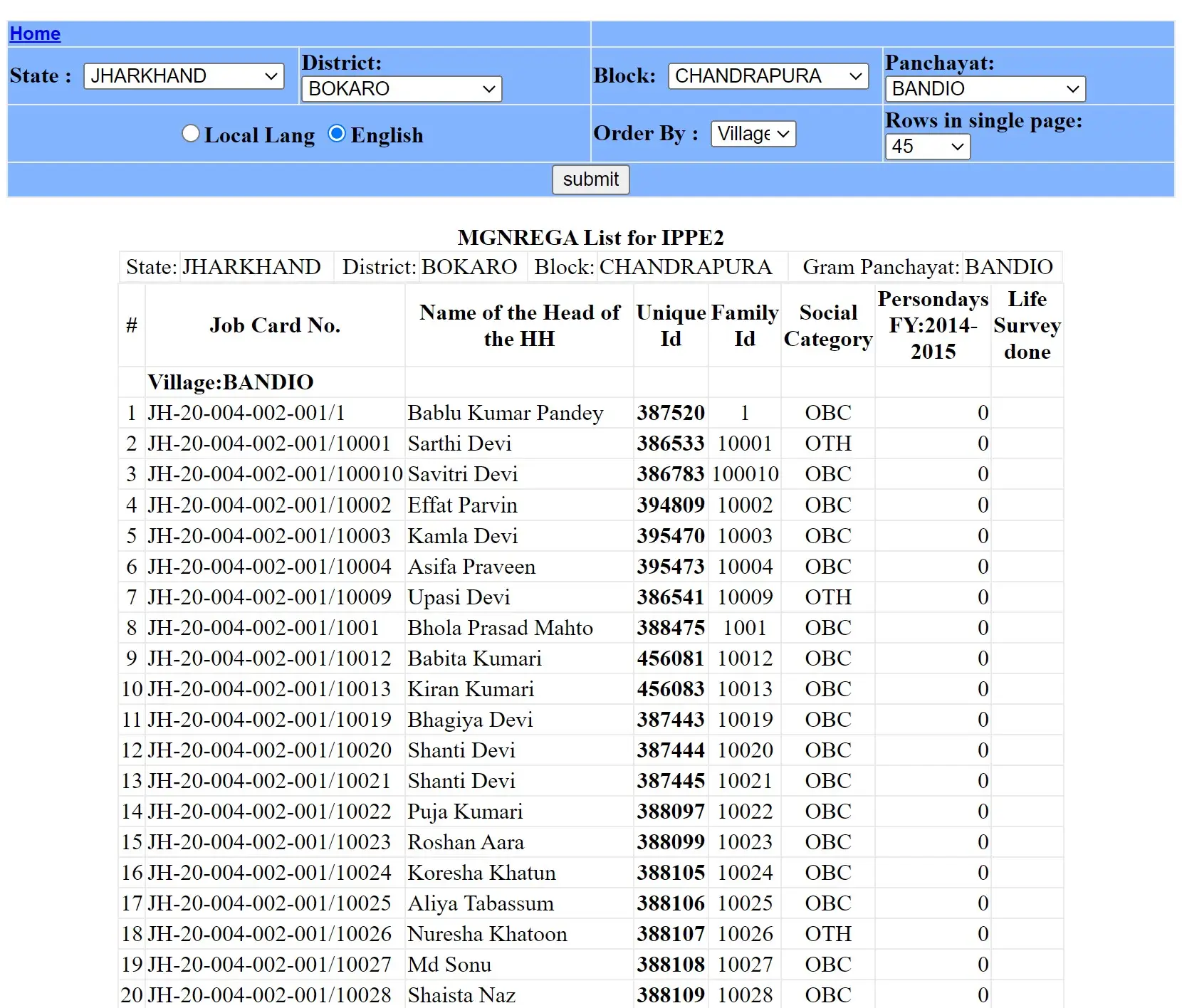1182x1008 pixels.
Task: Click the name Asifa Praveen
Action: (x=471, y=567)
